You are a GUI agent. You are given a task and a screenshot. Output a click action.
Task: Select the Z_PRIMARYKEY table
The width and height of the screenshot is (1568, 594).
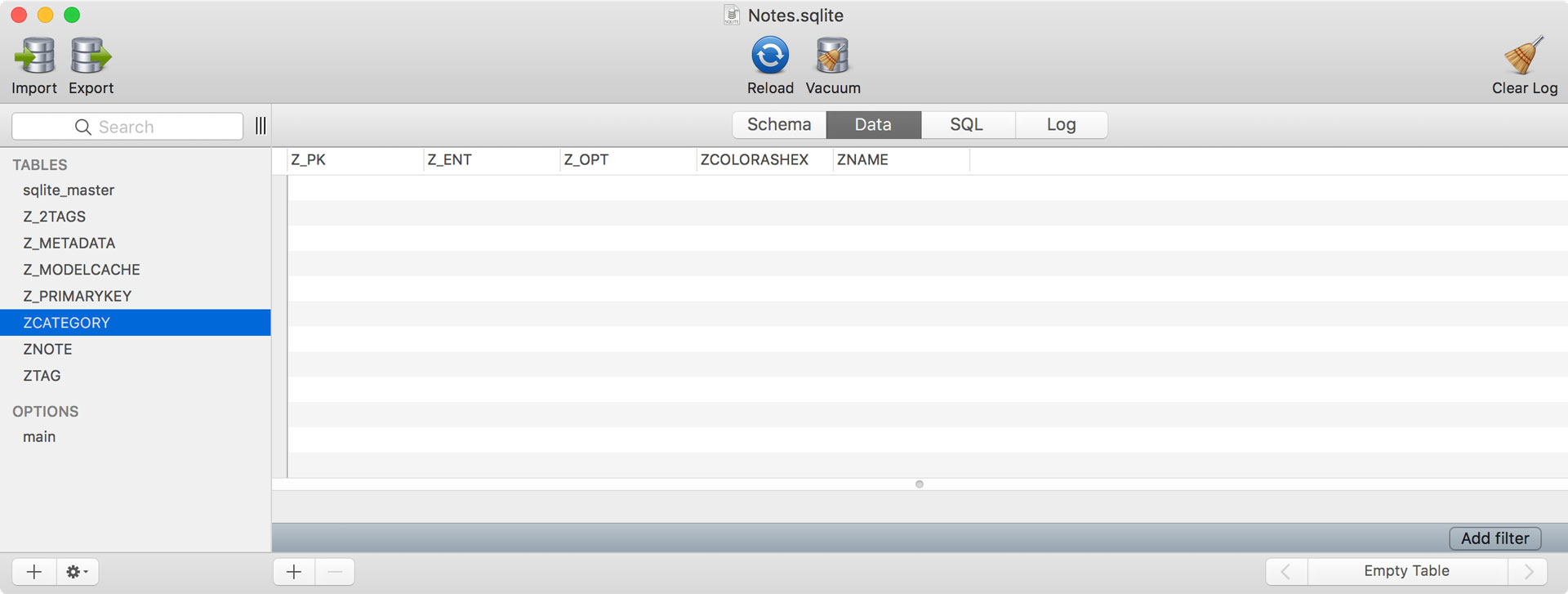[135, 296]
